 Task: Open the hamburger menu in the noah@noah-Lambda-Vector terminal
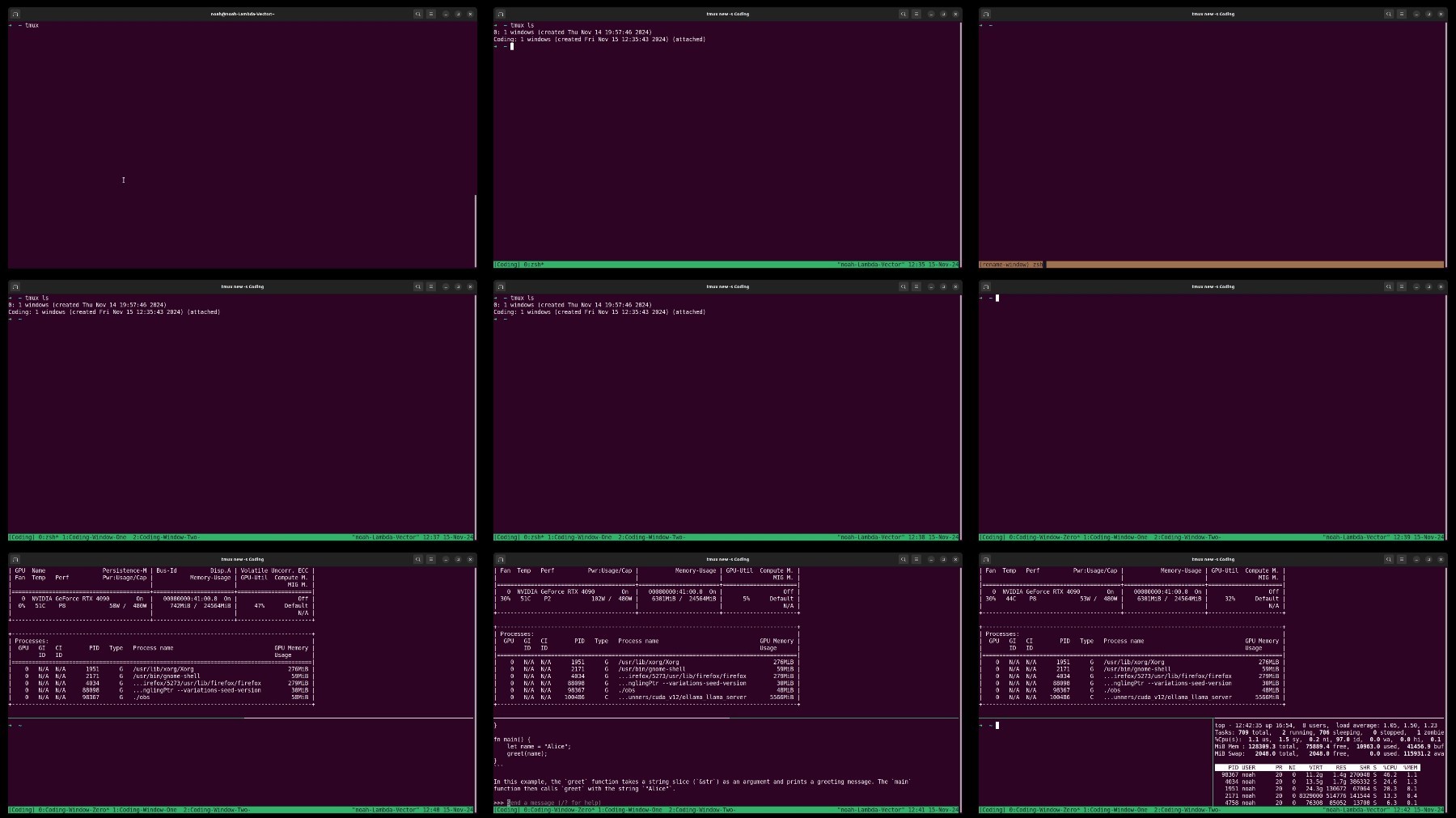(x=431, y=14)
